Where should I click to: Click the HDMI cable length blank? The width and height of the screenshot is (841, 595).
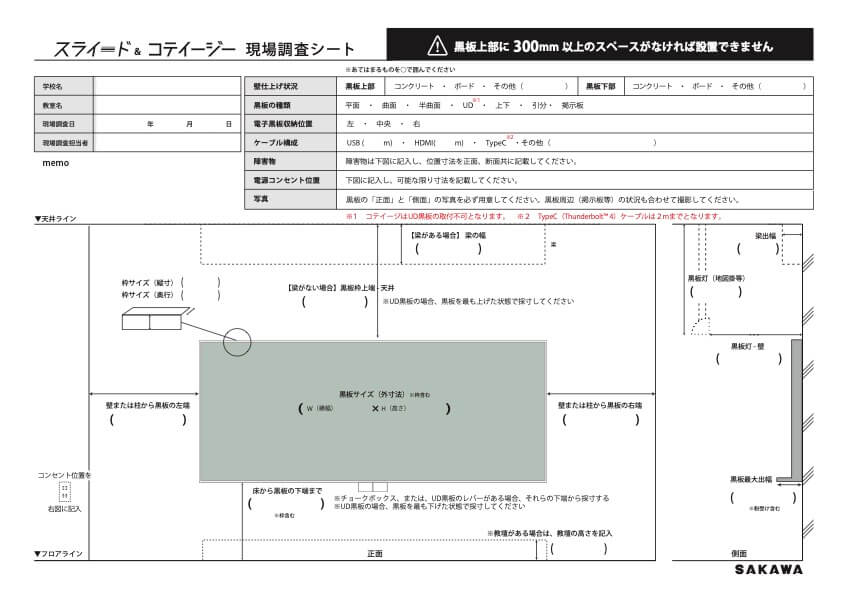point(445,143)
